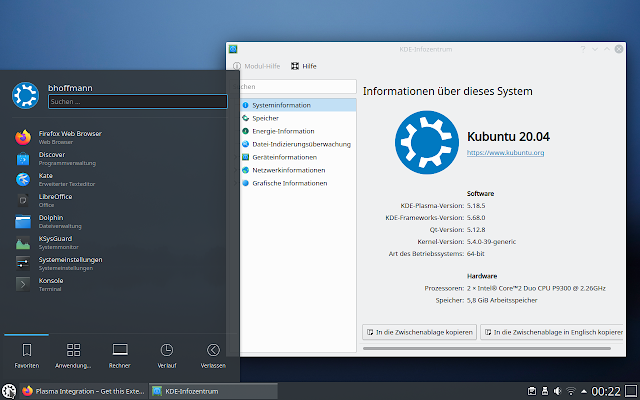Screen dimensions: 640x400
Task: Select Energie-Information module
Action: (298, 131)
